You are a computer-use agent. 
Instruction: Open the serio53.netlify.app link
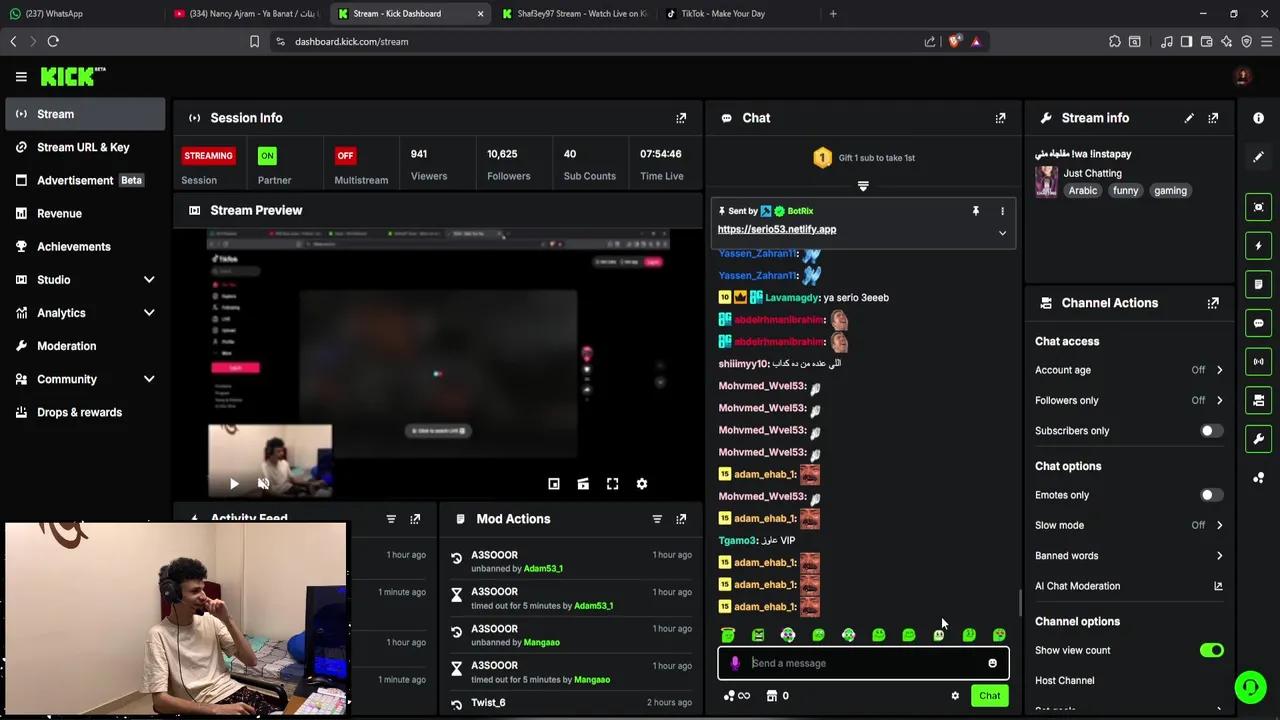coord(777,229)
